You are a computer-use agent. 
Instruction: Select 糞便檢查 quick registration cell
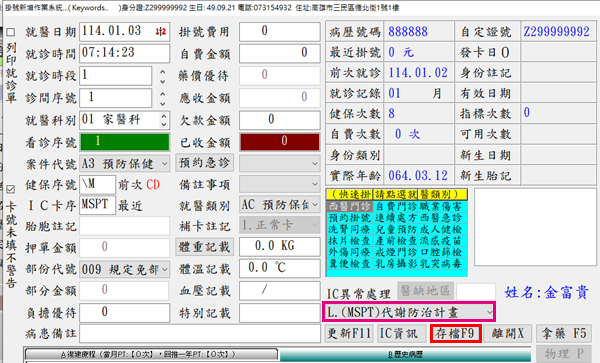pyautogui.click(x=350, y=264)
